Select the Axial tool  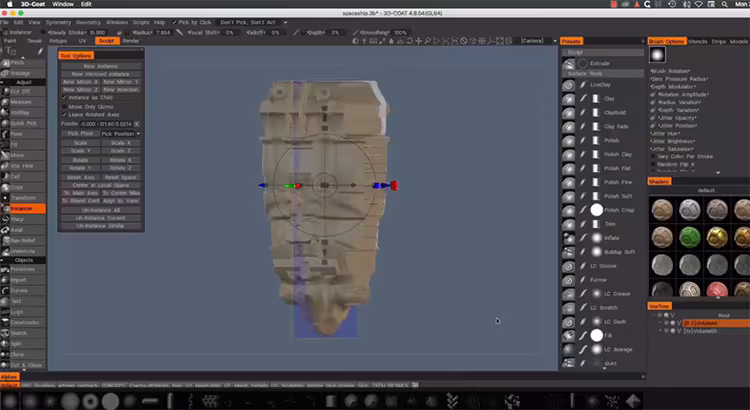pos(23,230)
